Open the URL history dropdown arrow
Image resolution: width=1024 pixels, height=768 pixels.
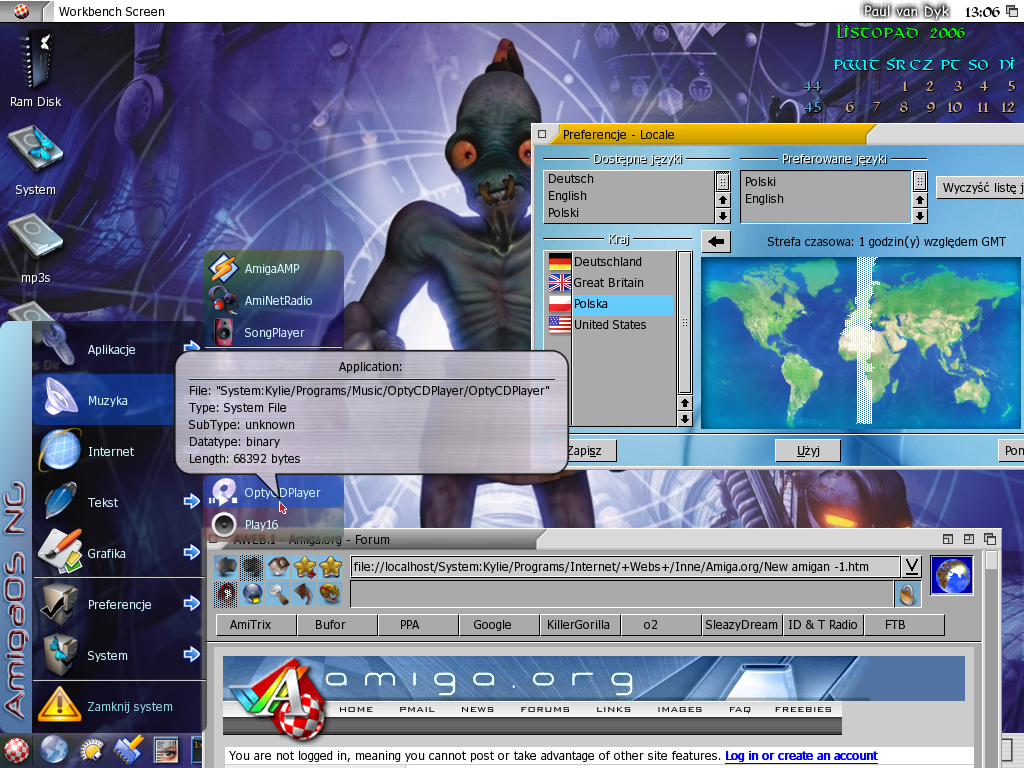[x=911, y=566]
